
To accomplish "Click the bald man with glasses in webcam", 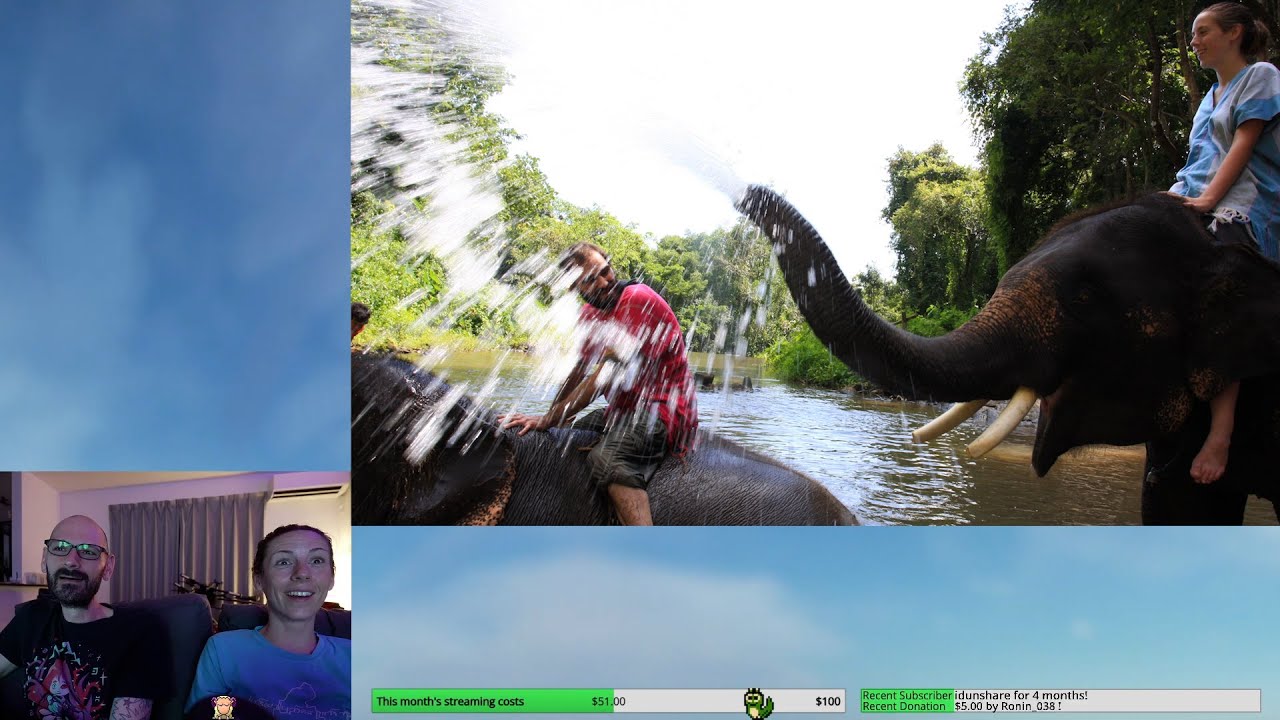I will pyautogui.click(x=74, y=560).
